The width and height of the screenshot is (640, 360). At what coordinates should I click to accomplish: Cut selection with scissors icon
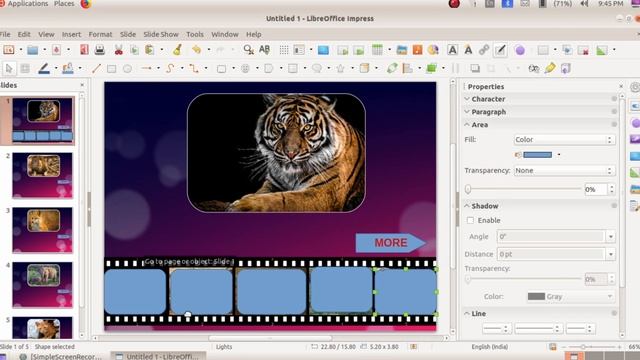118,50
